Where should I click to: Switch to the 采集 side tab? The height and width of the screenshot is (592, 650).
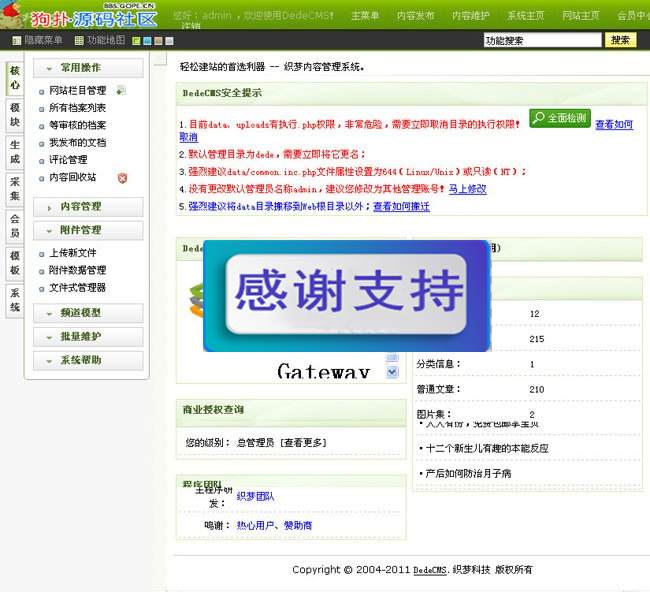15,189
